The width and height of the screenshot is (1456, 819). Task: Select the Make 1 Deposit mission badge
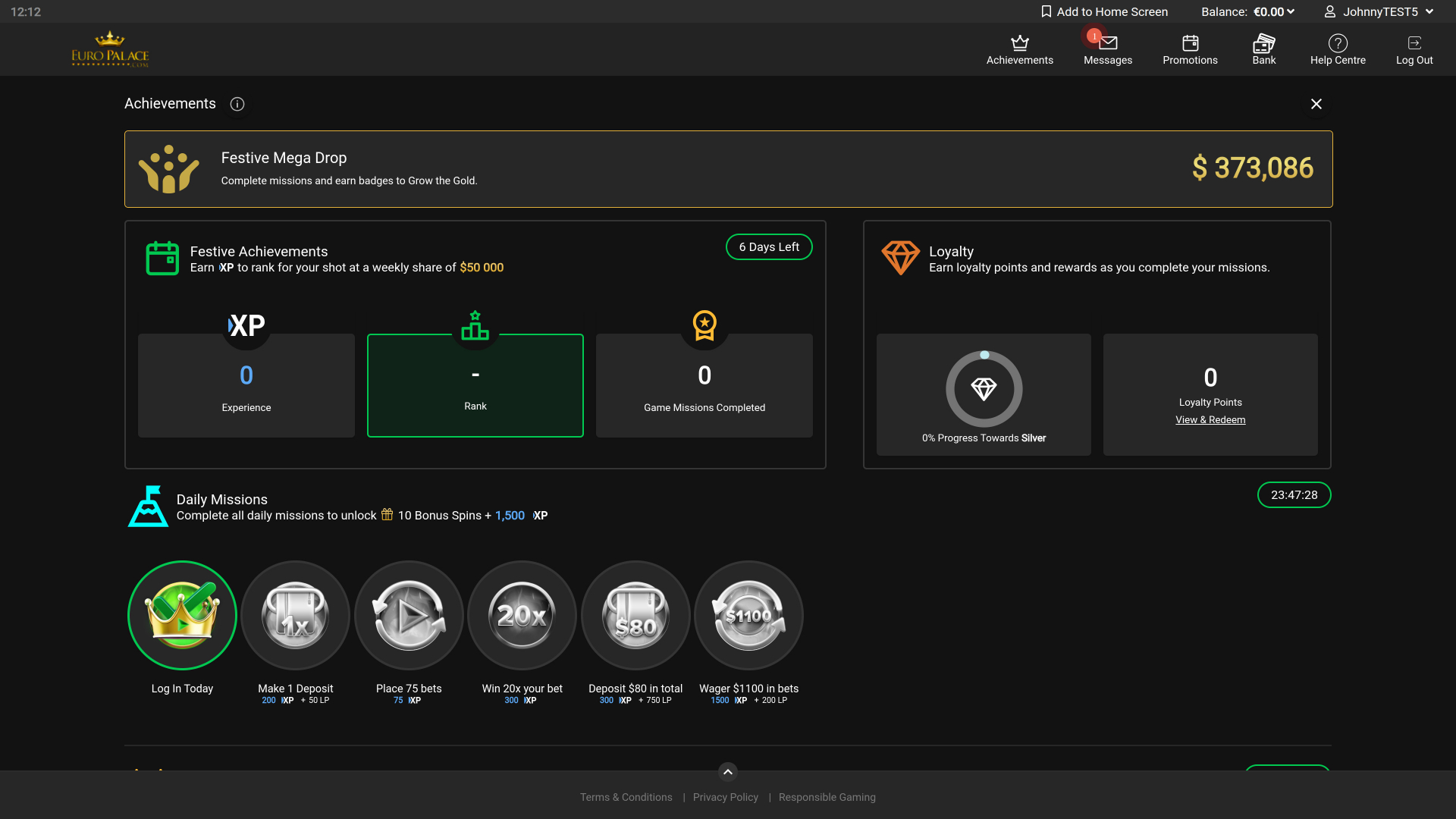295,615
